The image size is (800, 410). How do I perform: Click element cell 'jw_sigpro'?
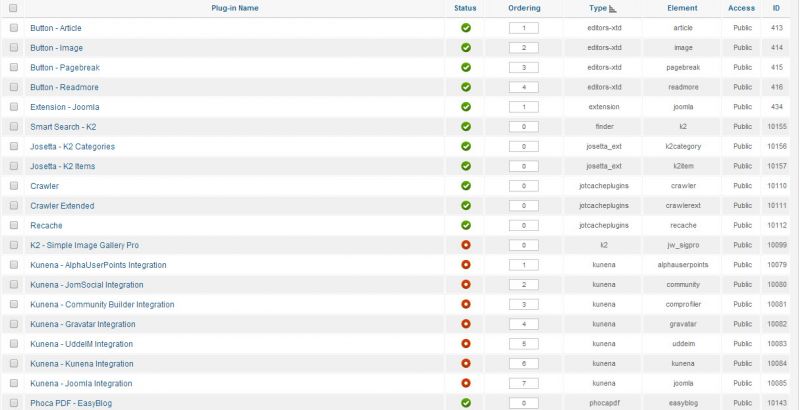683,245
